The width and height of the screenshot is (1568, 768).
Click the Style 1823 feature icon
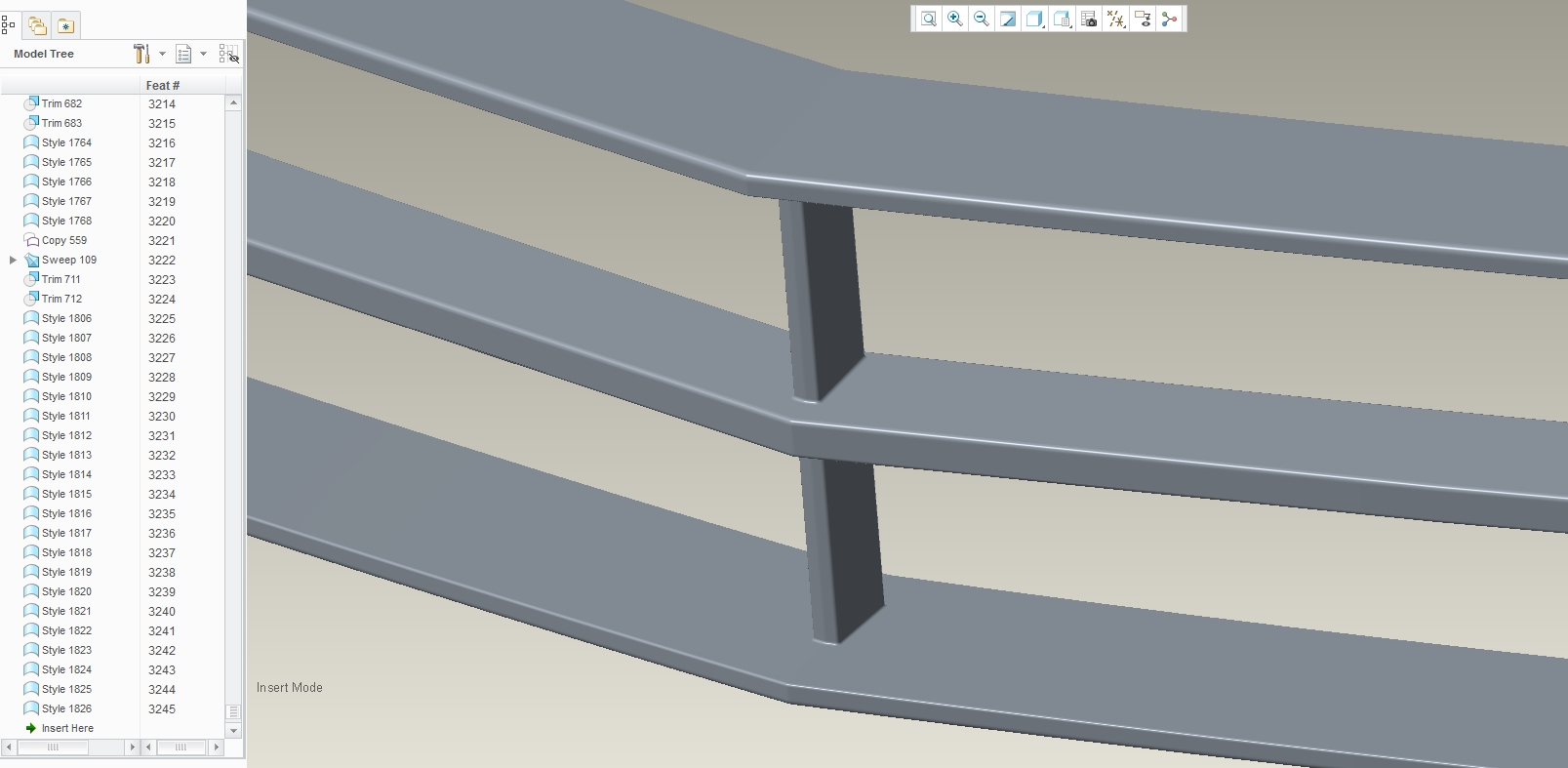pyautogui.click(x=31, y=650)
